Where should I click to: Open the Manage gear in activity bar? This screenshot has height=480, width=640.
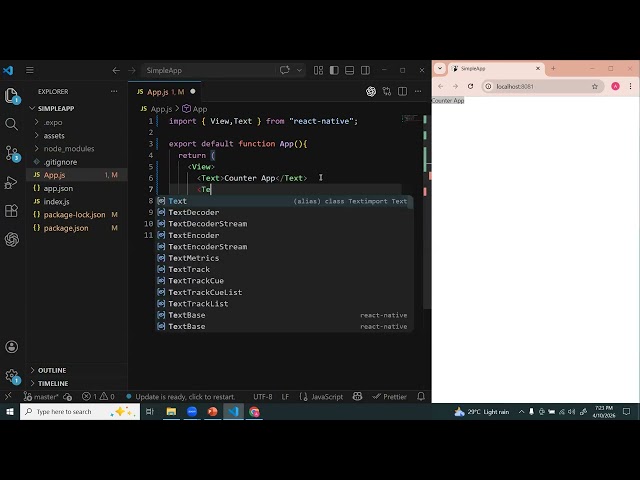coord(11,376)
